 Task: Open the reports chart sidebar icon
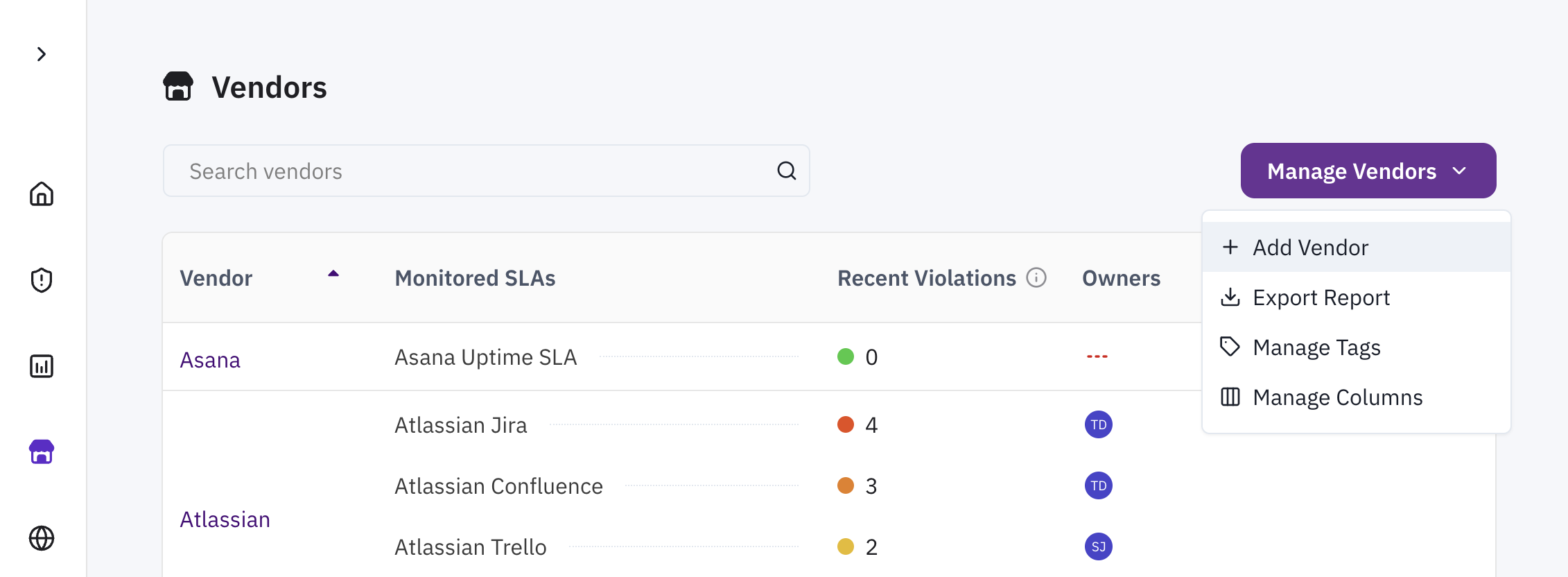point(42,366)
